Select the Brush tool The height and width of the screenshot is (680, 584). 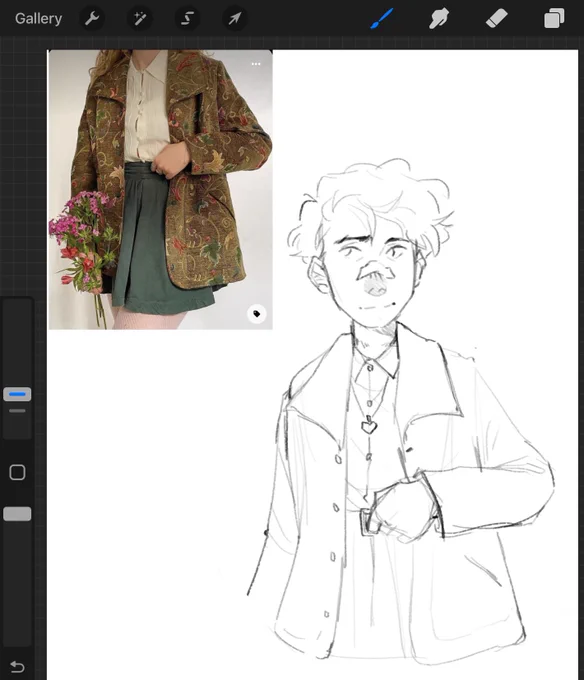click(x=382, y=19)
